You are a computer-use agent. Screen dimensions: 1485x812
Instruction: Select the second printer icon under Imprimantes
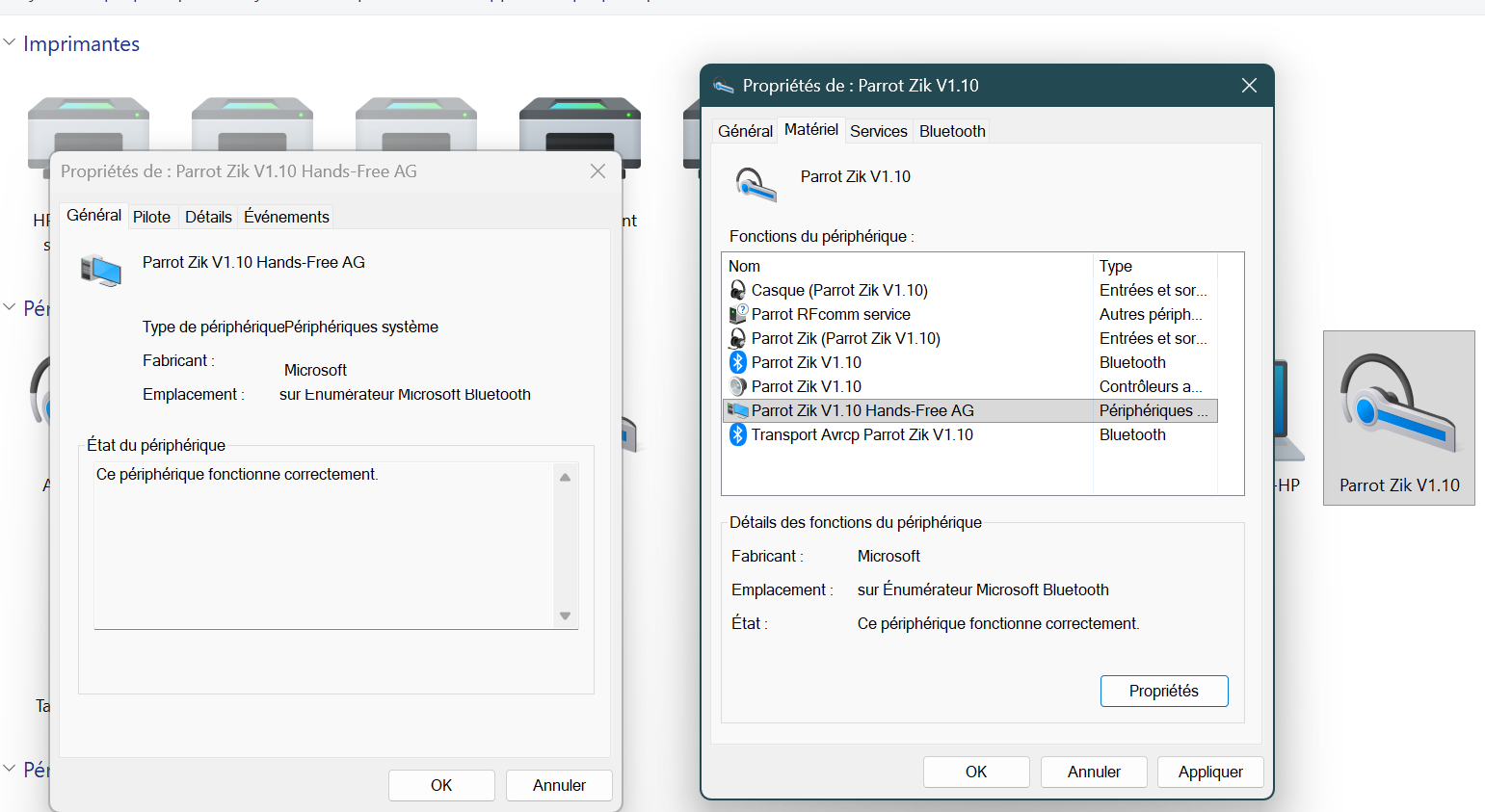click(x=252, y=125)
